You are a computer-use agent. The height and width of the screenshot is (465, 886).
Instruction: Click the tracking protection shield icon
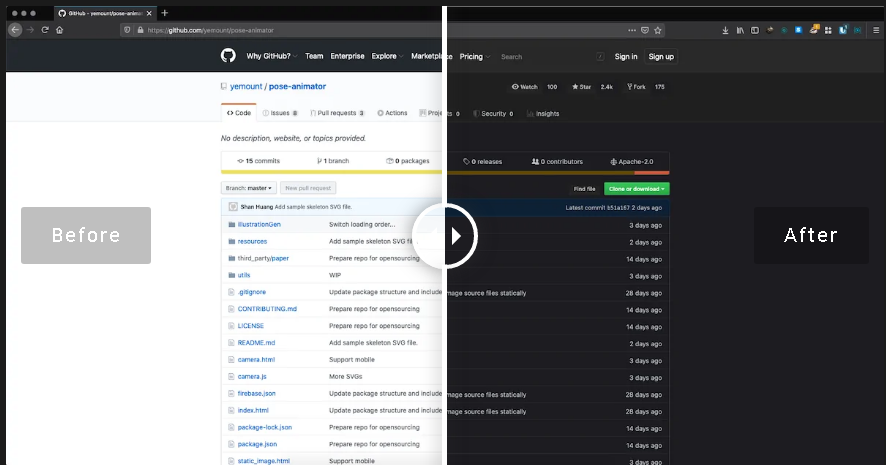(x=127, y=30)
